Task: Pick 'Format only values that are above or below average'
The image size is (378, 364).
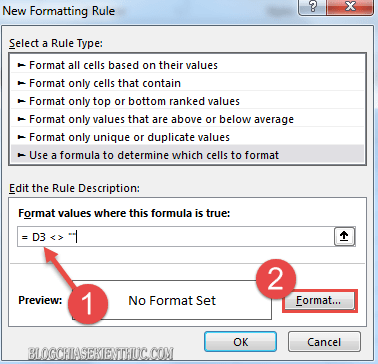Action: coord(187,119)
